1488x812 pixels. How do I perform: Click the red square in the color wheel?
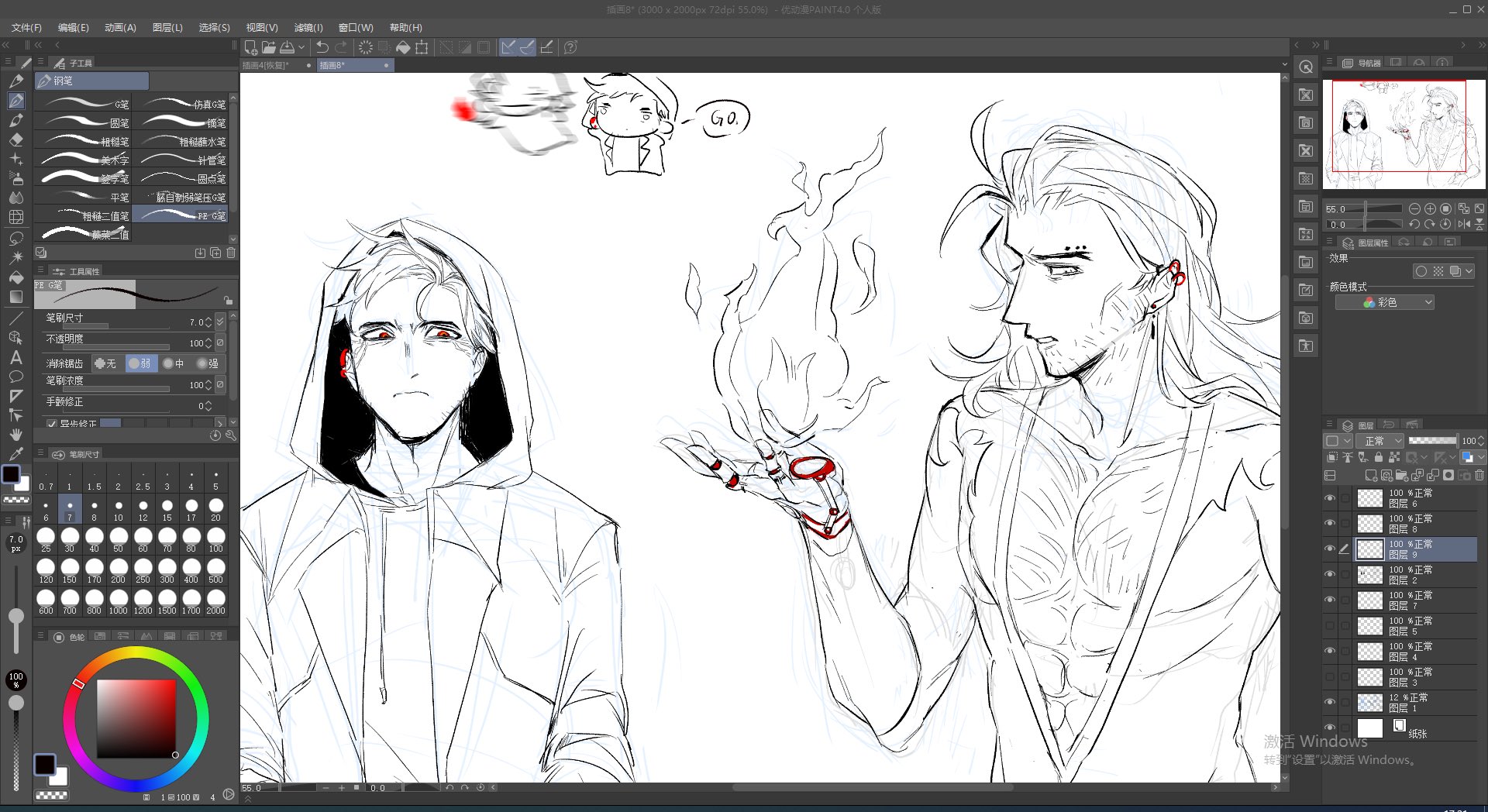[x=136, y=718]
